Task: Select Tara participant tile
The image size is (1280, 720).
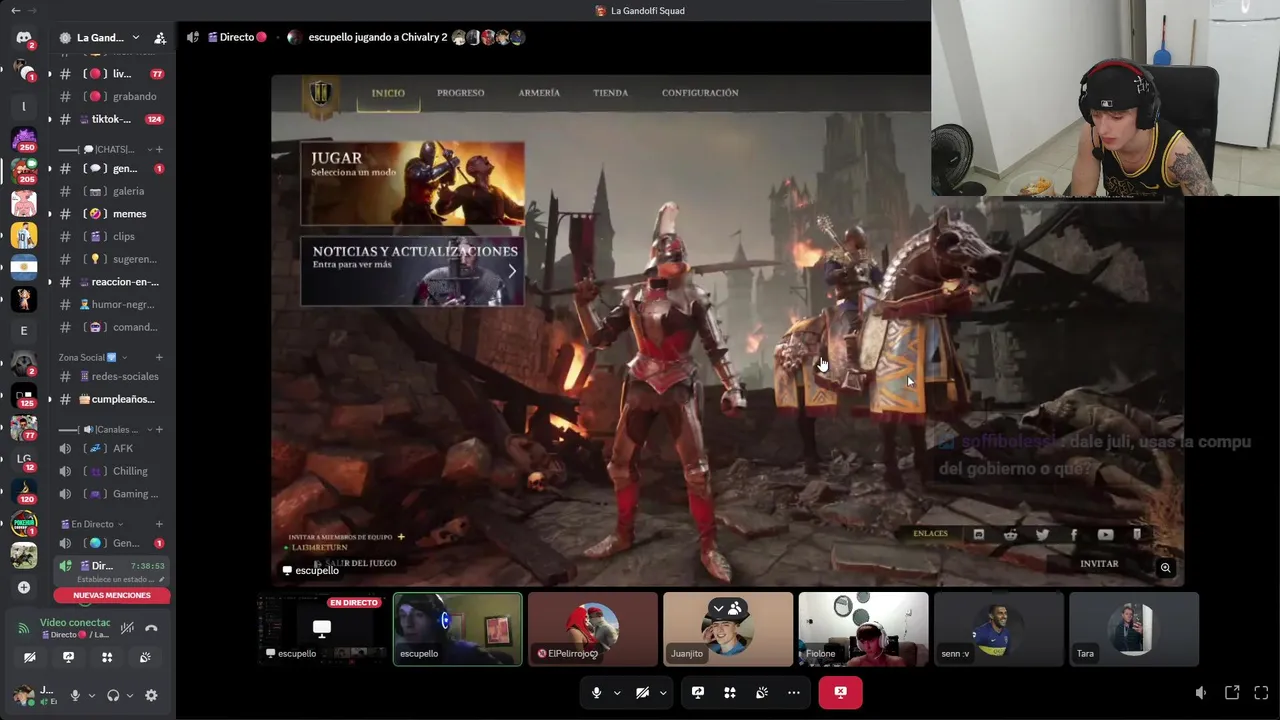Action: 1134,628
